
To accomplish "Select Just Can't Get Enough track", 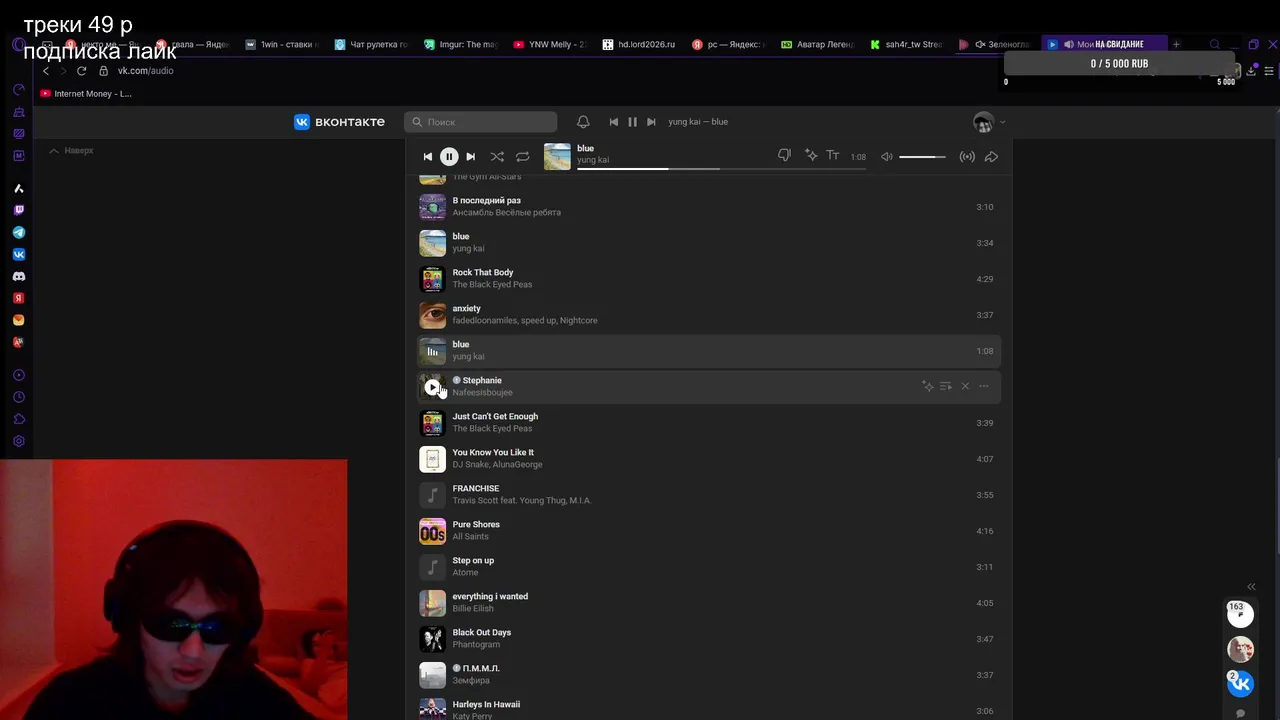I will (x=708, y=423).
